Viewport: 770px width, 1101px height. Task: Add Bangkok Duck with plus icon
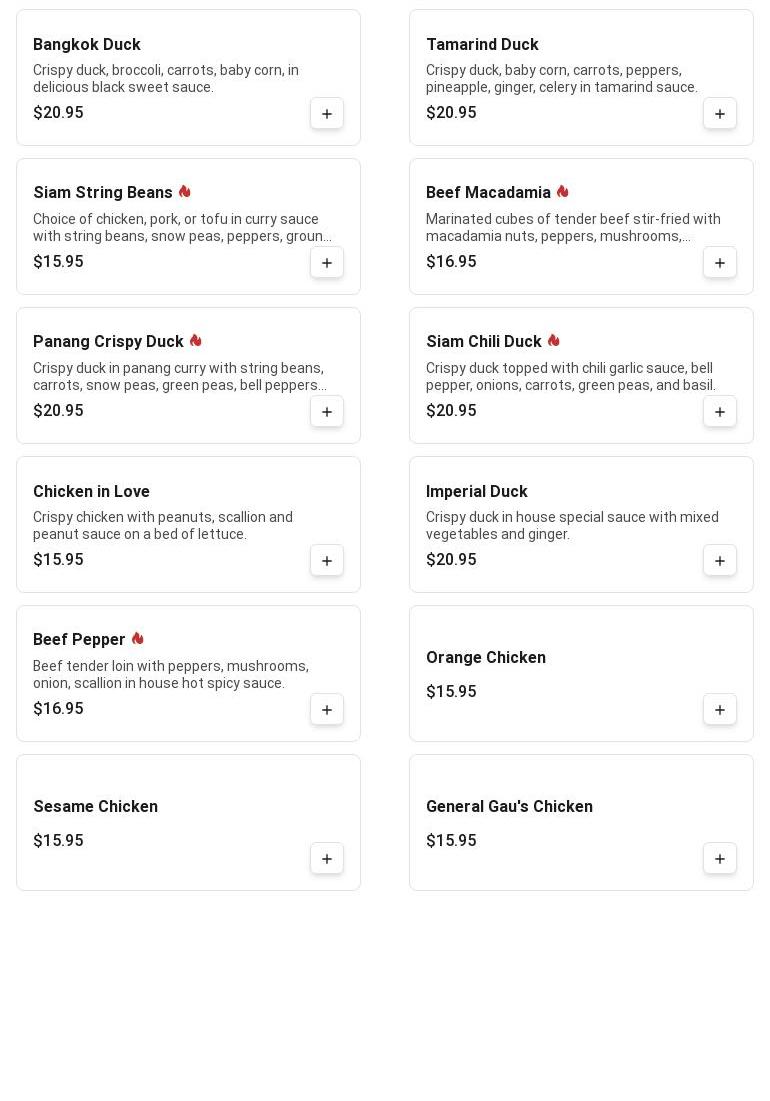(x=327, y=114)
